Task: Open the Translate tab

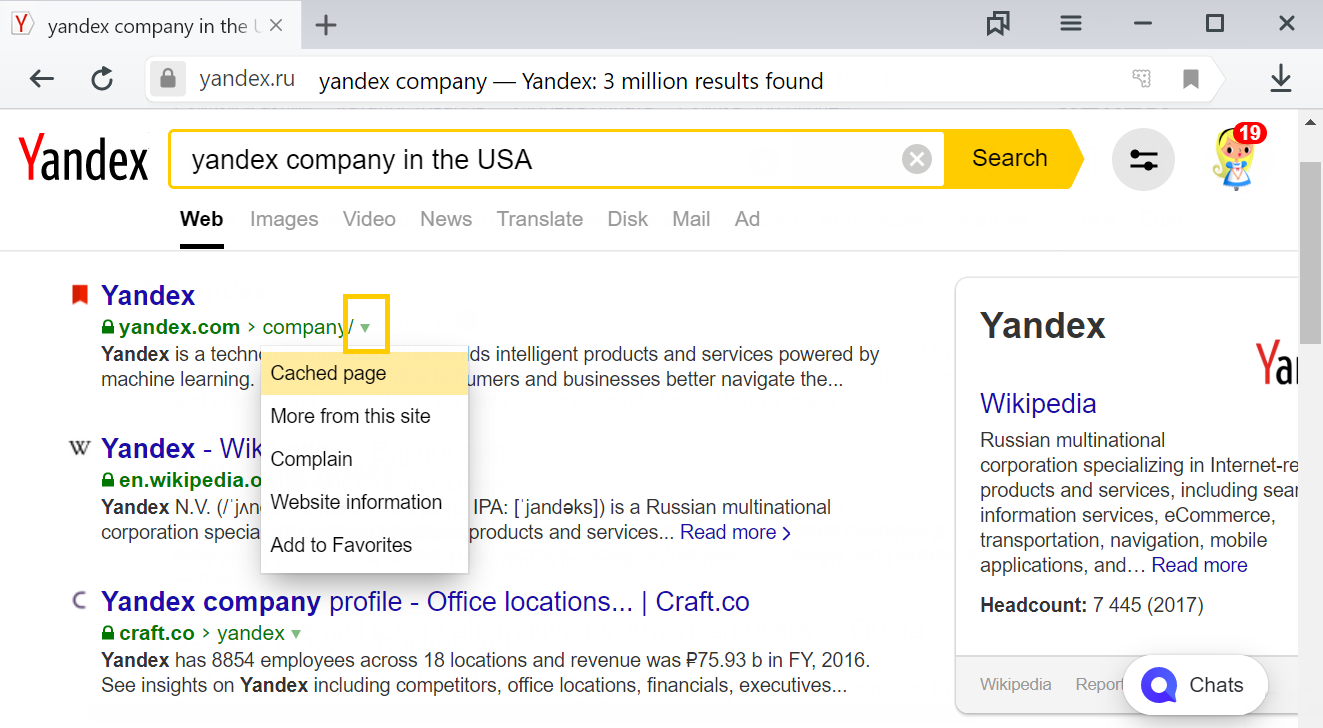Action: click(x=540, y=219)
